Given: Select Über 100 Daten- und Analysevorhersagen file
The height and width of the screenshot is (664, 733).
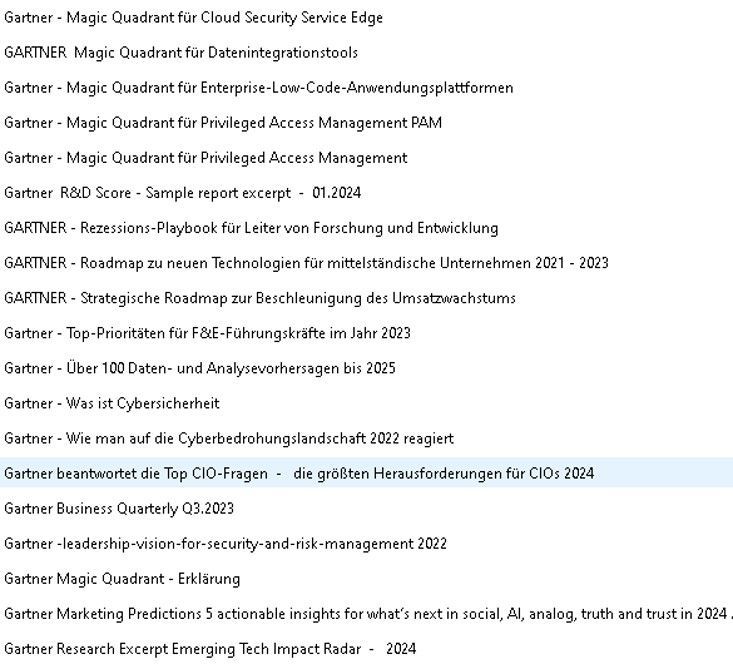Looking at the screenshot, I should [200, 368].
